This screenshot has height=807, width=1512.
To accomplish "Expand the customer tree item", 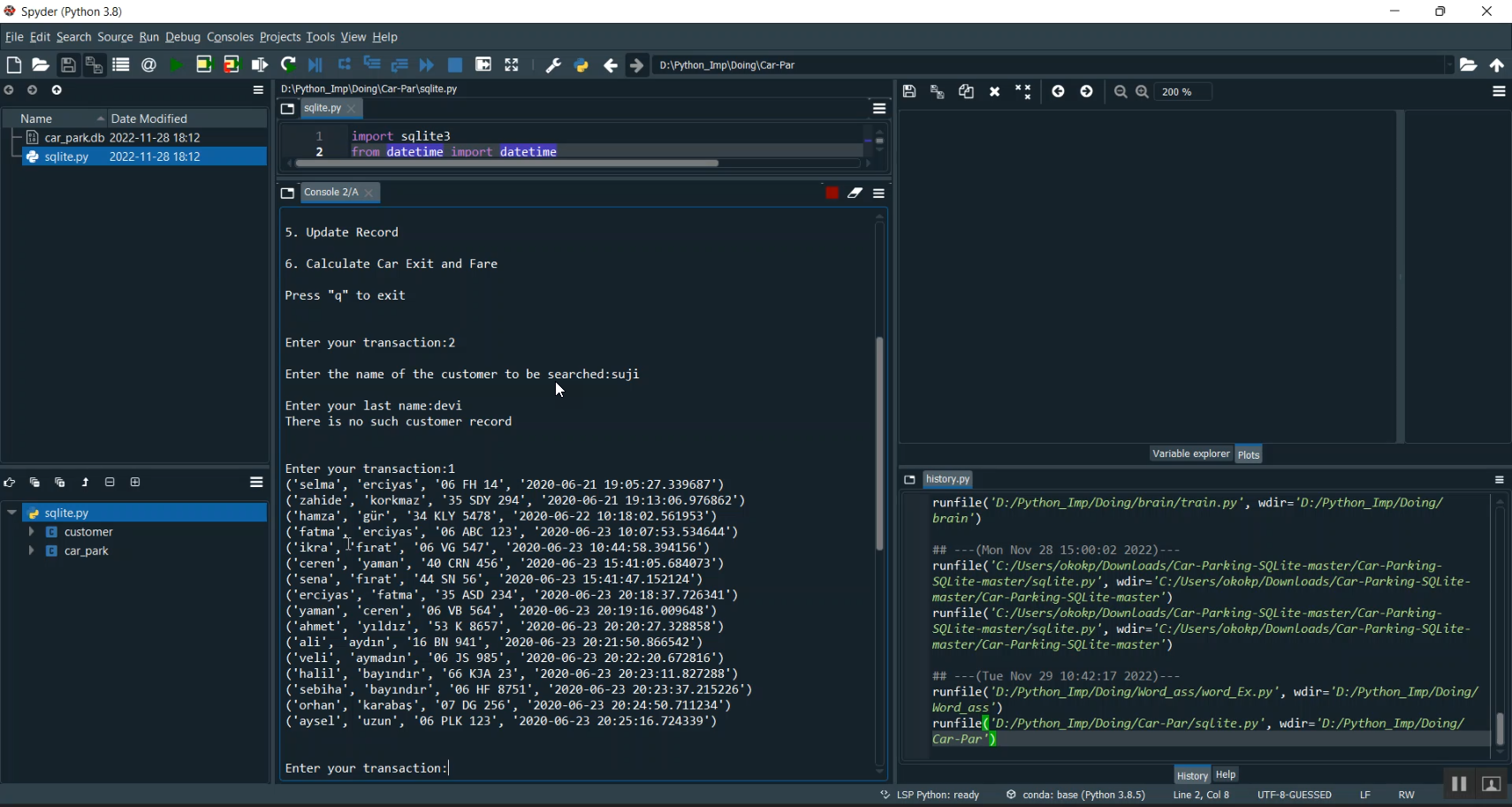I will click(x=32, y=532).
